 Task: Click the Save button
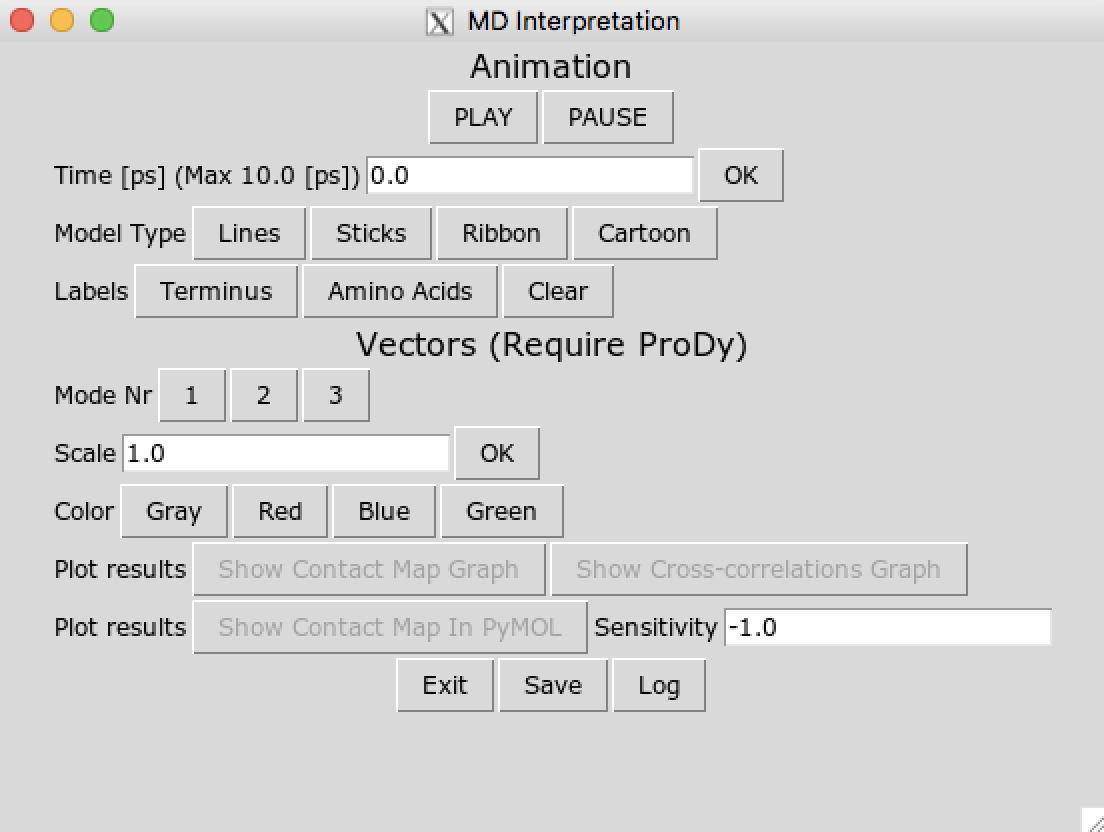(x=553, y=685)
